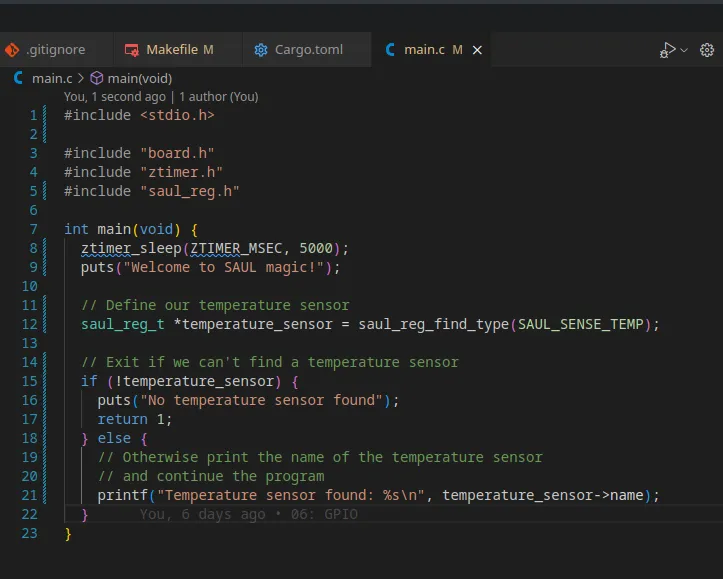The height and width of the screenshot is (579, 723).
Task: Switch to the .gitignore tab
Action: coord(56,49)
